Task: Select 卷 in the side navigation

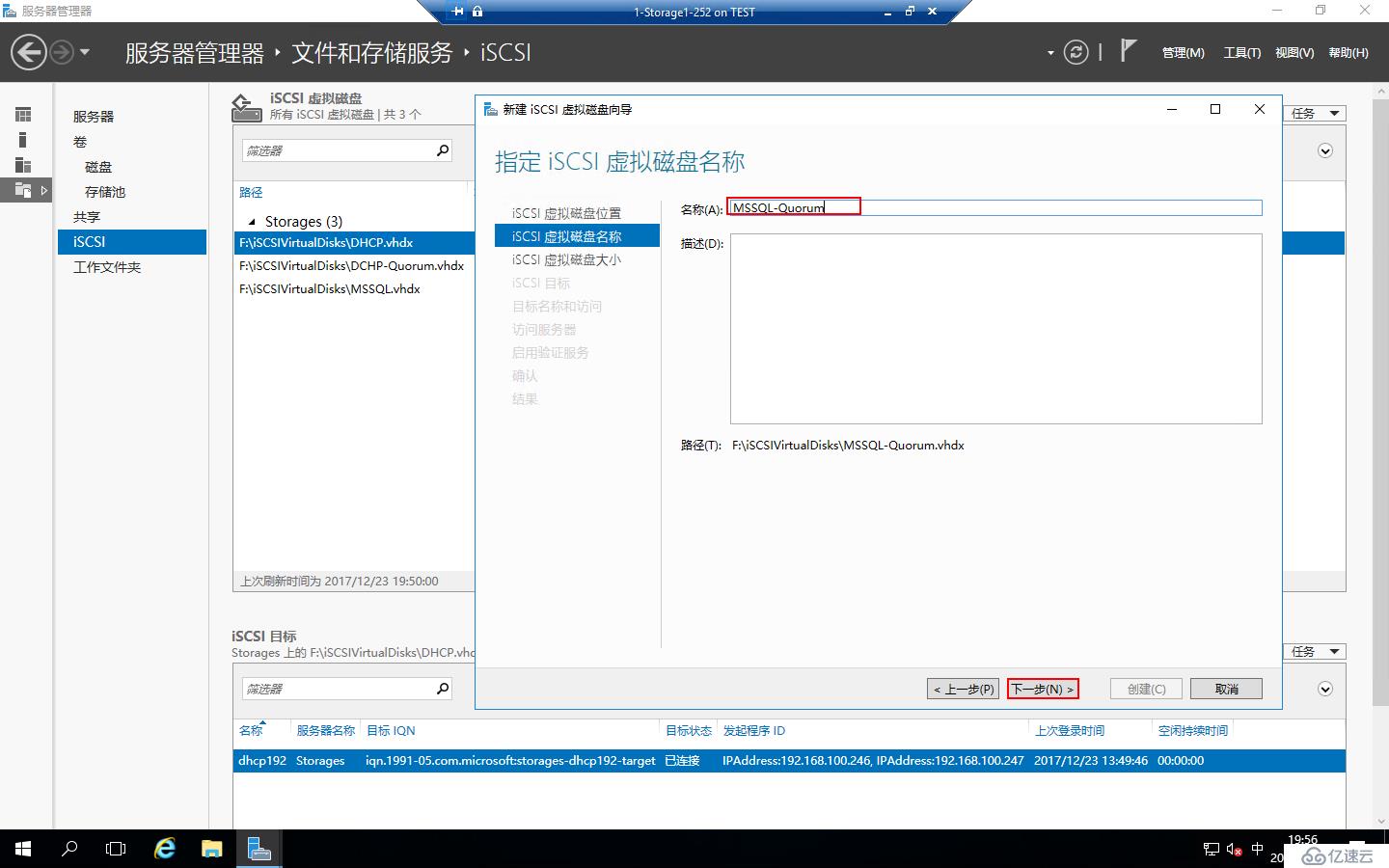Action: click(x=80, y=142)
